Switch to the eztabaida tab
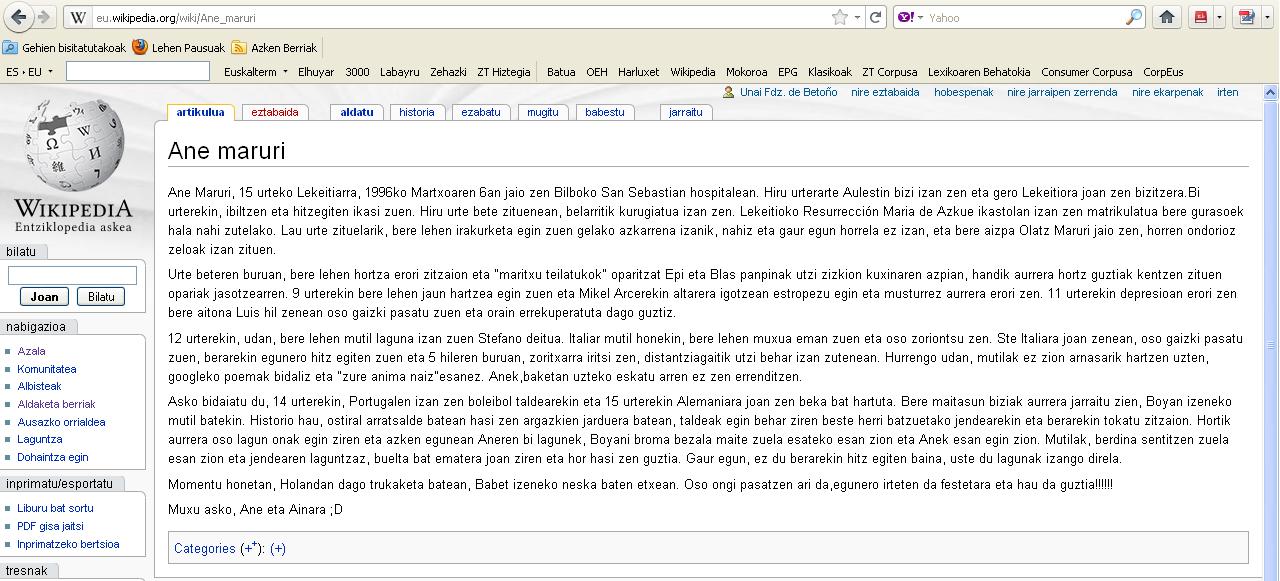This screenshot has height=581, width=1280. pyautogui.click(x=275, y=112)
